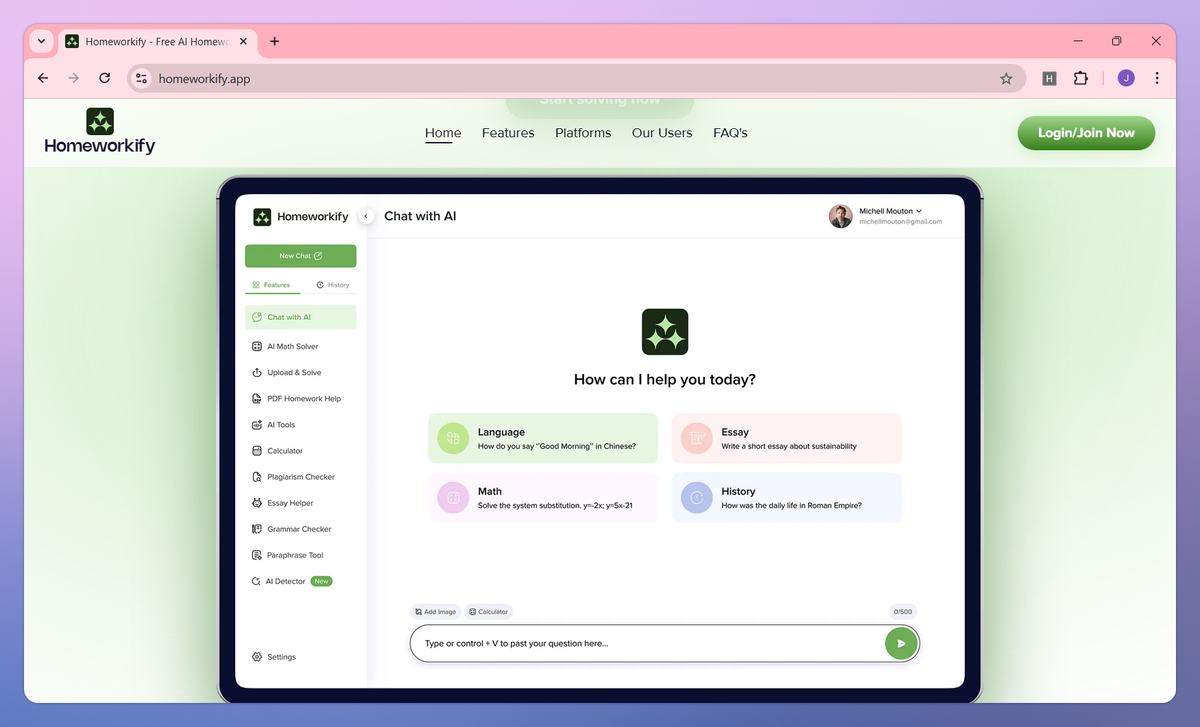Click the PDF Homework Help icon
Screen dimensions: 1200x727
click(x=257, y=398)
